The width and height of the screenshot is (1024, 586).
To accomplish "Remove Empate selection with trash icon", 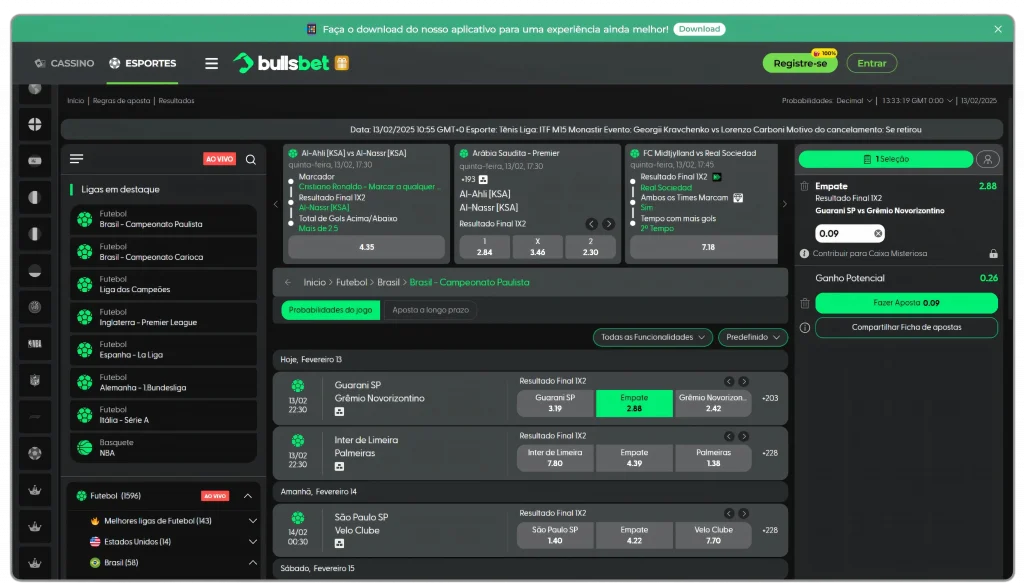I will 805,186.
